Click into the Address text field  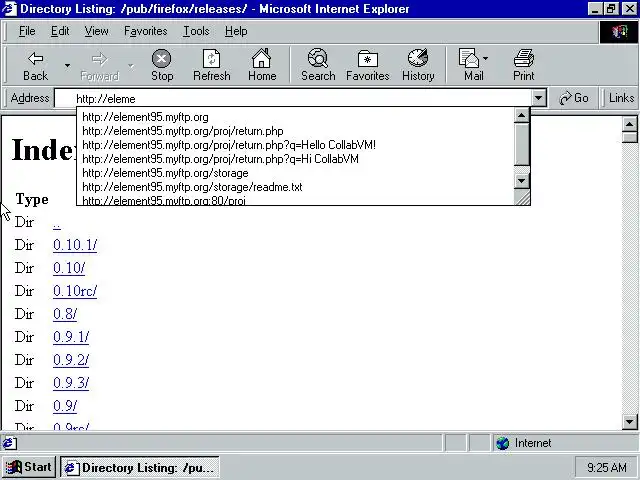point(292,98)
